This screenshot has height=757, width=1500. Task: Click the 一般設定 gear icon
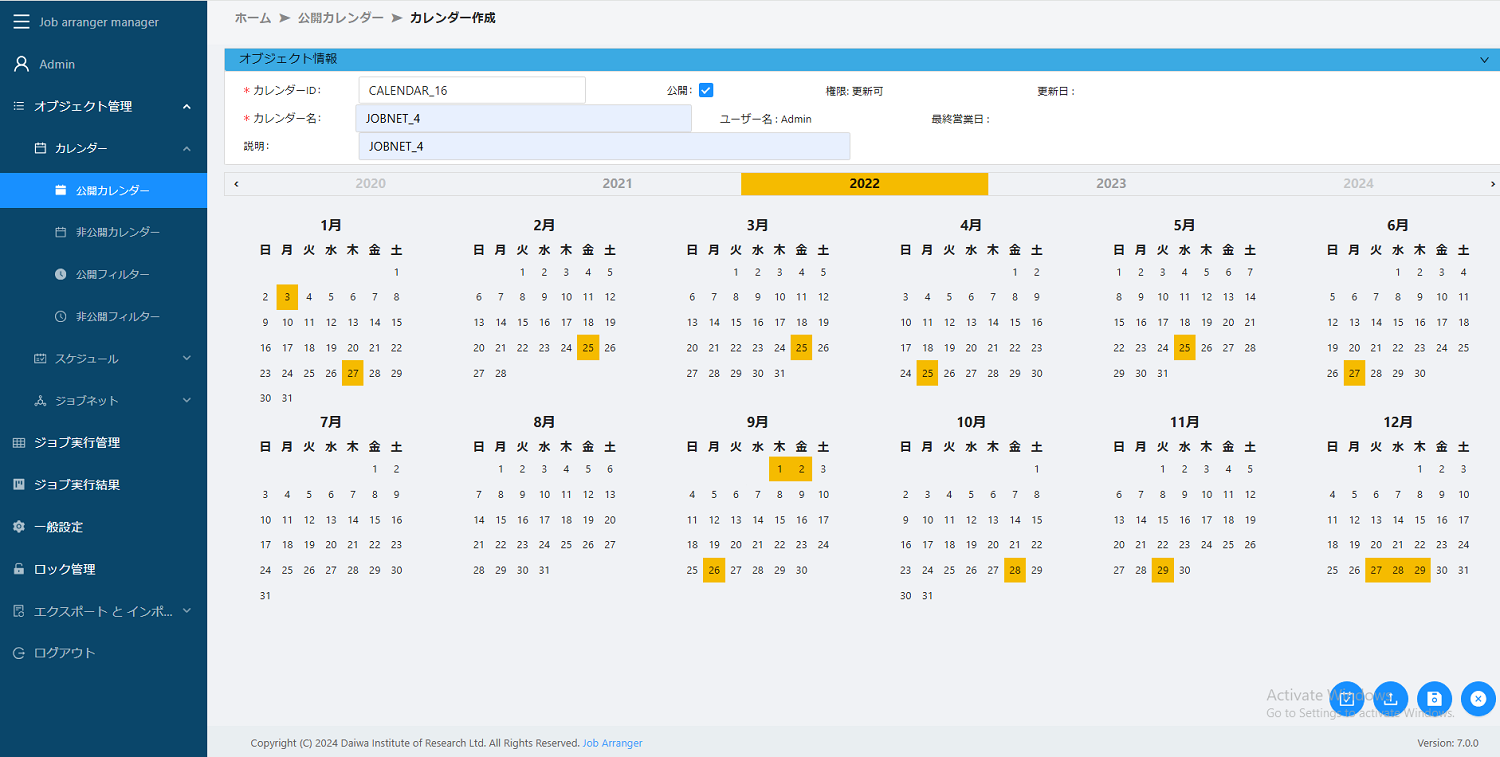point(18,527)
